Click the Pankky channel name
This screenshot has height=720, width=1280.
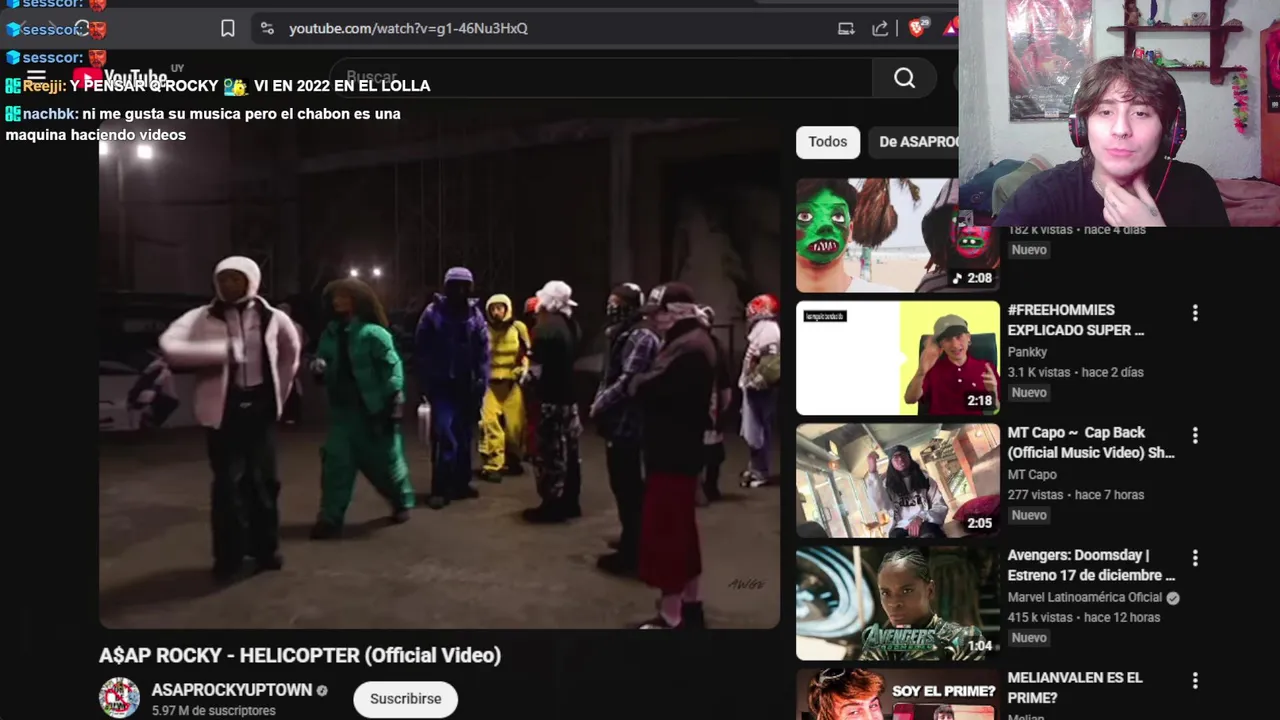pyautogui.click(x=1028, y=352)
